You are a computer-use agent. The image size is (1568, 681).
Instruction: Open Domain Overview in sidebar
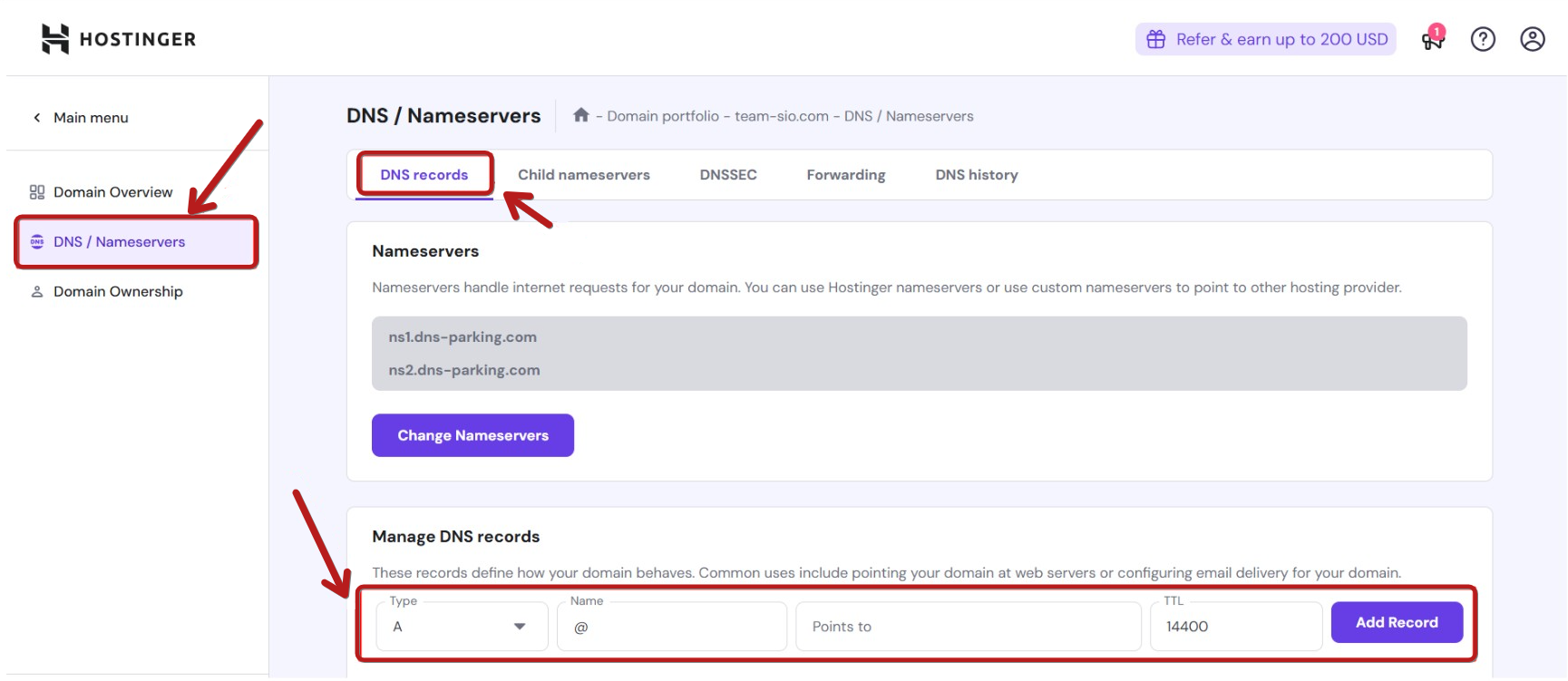[112, 192]
